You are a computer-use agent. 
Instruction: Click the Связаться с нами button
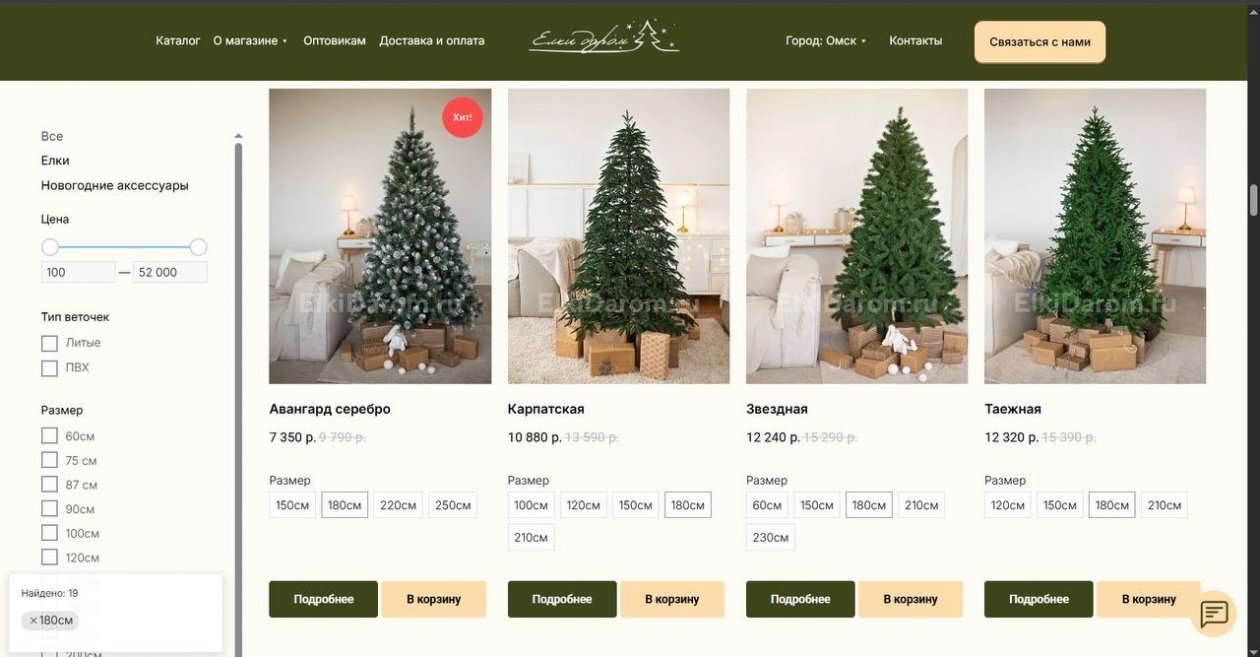(x=1040, y=42)
